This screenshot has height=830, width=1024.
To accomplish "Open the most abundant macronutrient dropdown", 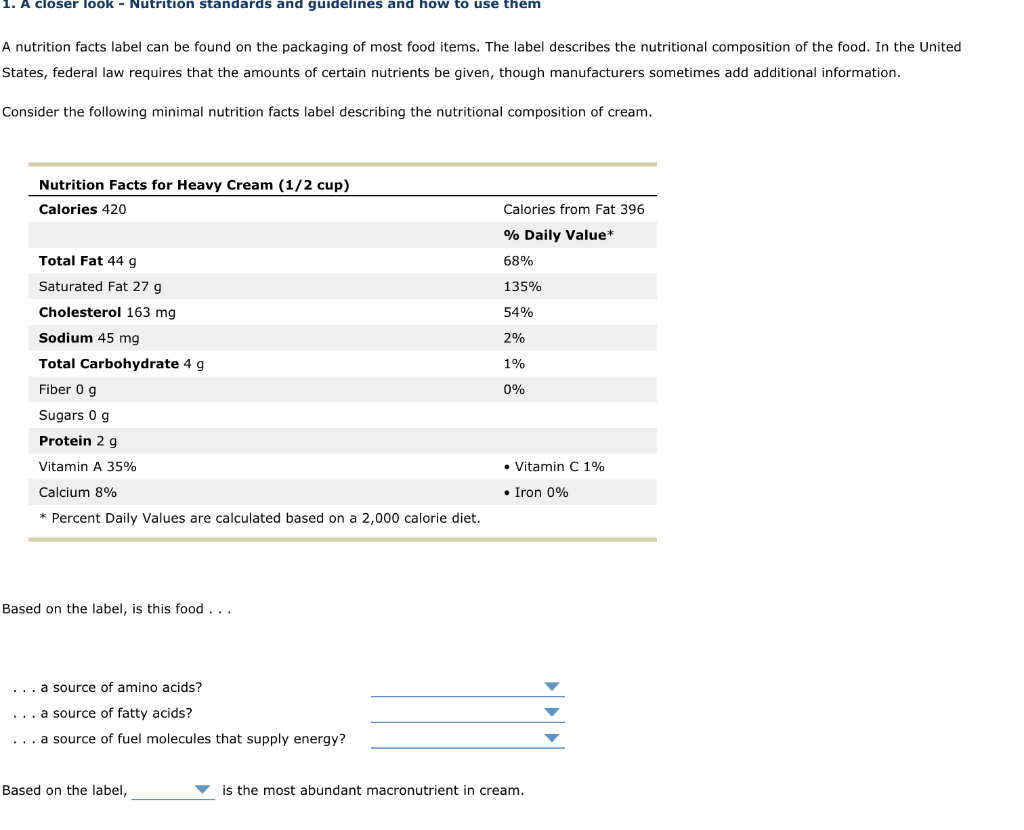I will pos(173,790).
